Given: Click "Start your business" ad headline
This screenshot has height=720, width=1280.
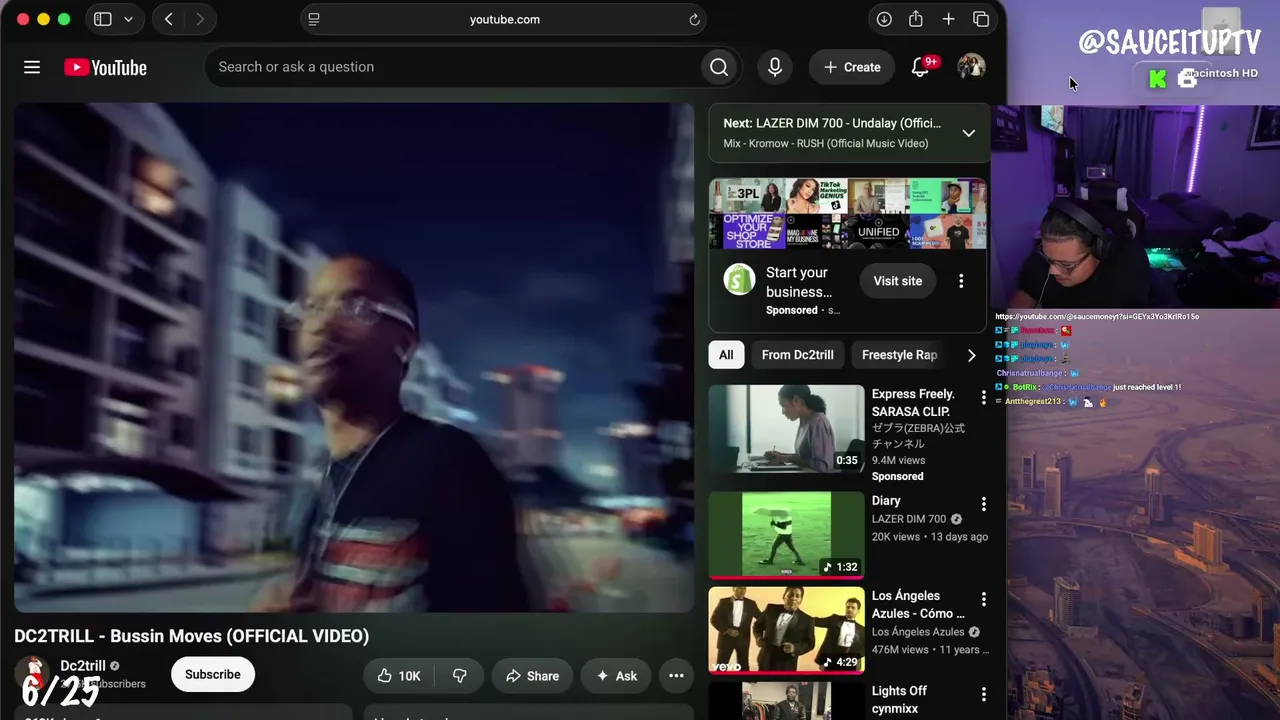Looking at the screenshot, I should point(799,282).
